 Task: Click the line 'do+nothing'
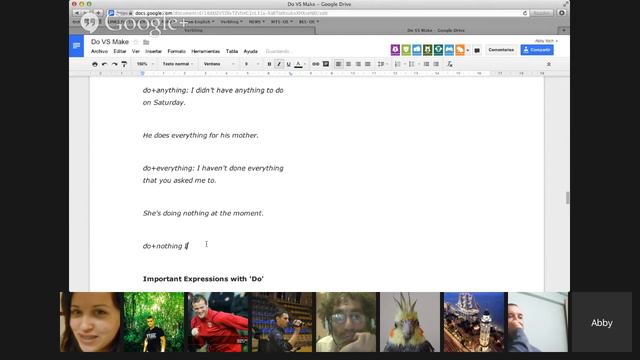[x=165, y=246]
